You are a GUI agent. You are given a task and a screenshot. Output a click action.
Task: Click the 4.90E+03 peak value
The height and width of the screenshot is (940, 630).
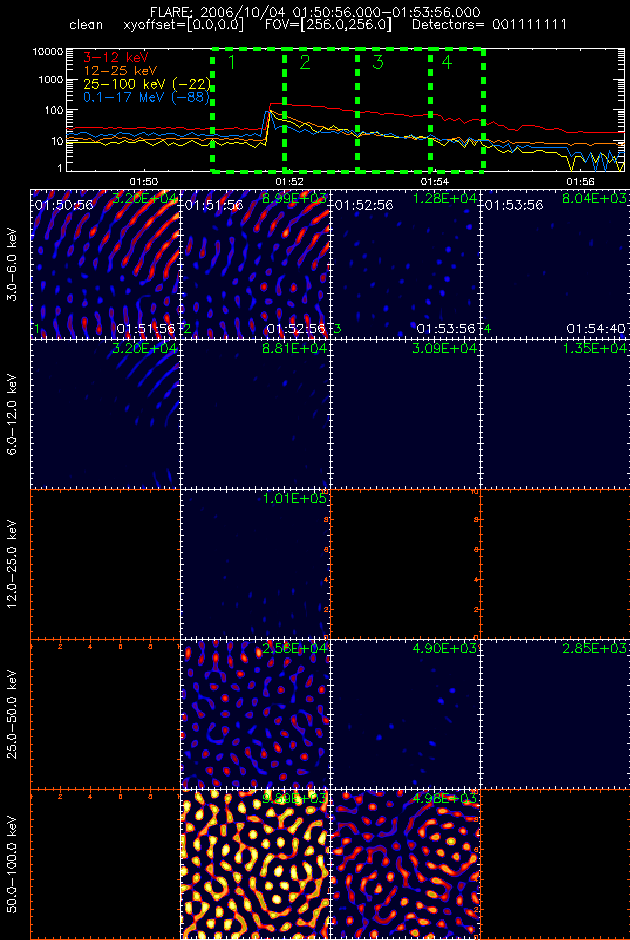445,647
